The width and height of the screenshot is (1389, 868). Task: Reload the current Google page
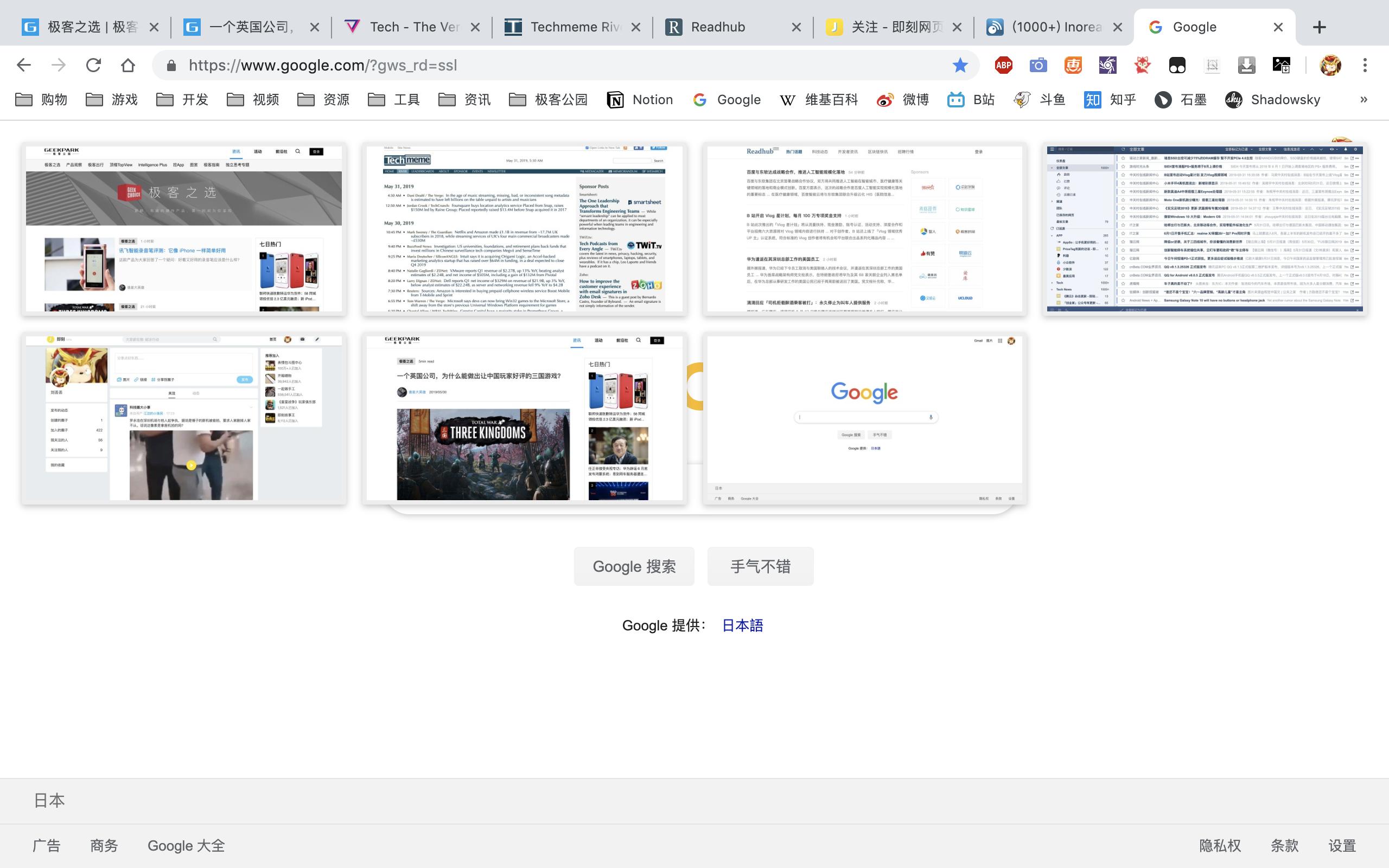click(93, 65)
